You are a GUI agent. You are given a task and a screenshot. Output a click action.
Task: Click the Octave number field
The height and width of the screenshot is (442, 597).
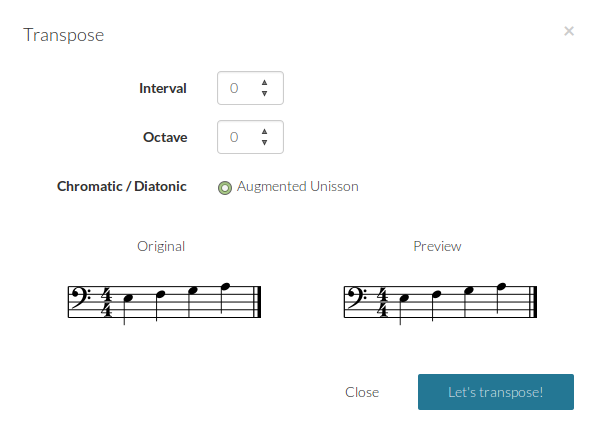(250, 137)
